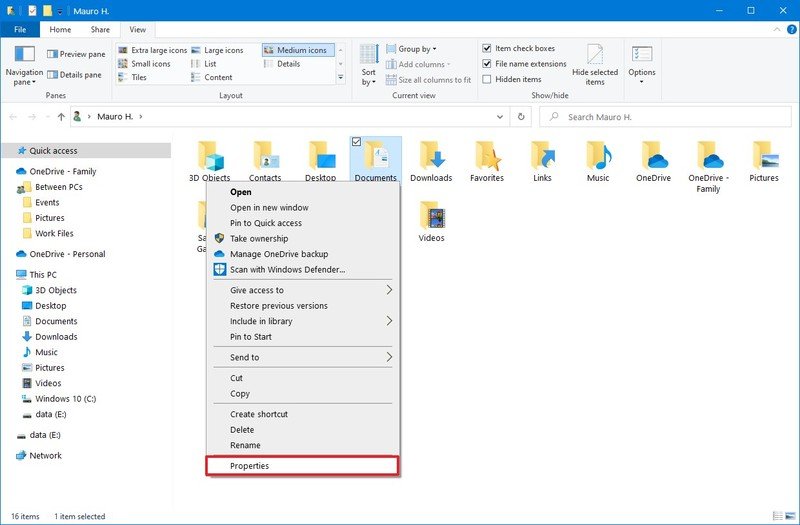Expand the Group by dropdown
Image resolution: width=800 pixels, height=525 pixels.
pos(417,49)
